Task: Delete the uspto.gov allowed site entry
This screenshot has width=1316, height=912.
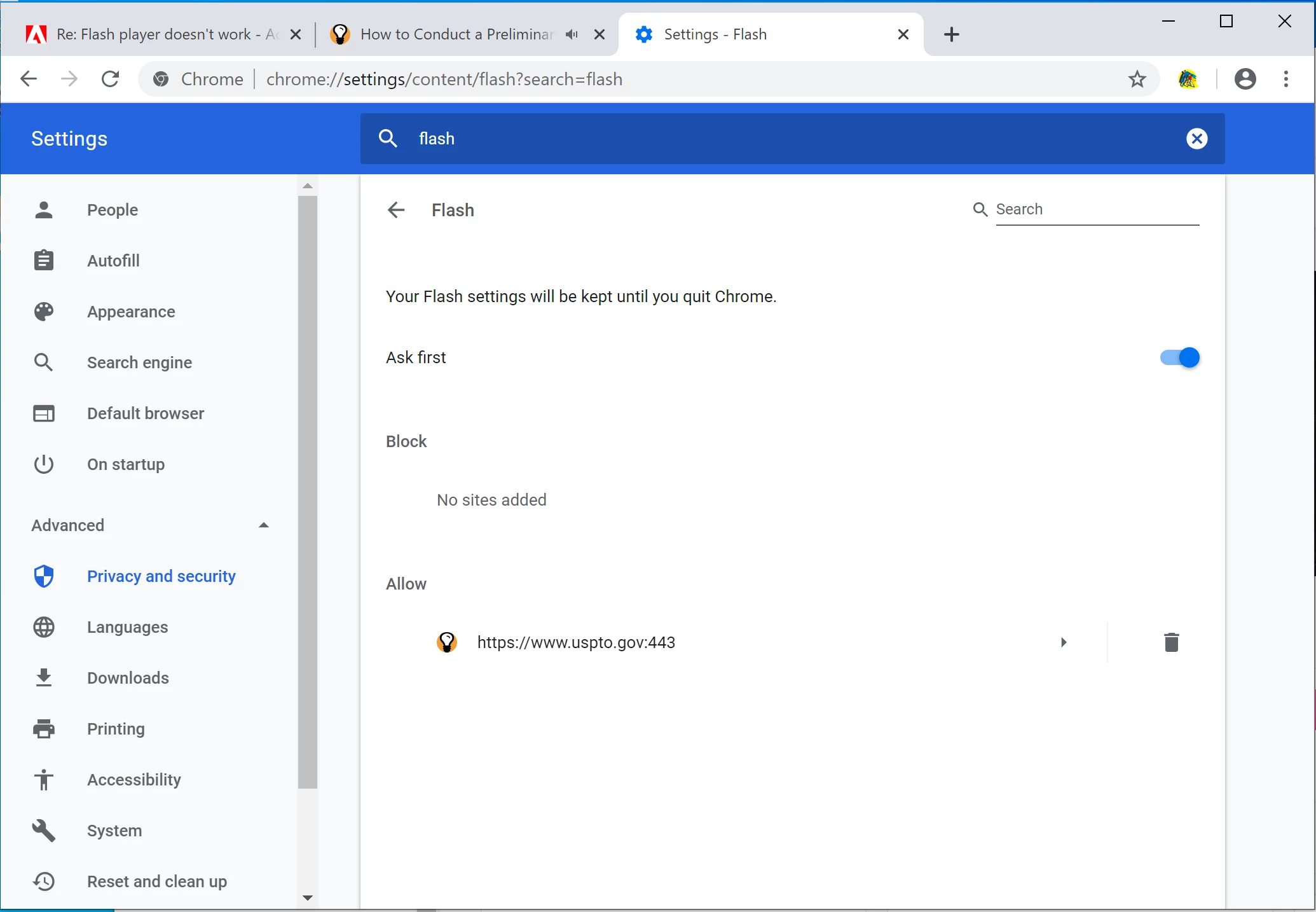Action: (1171, 642)
